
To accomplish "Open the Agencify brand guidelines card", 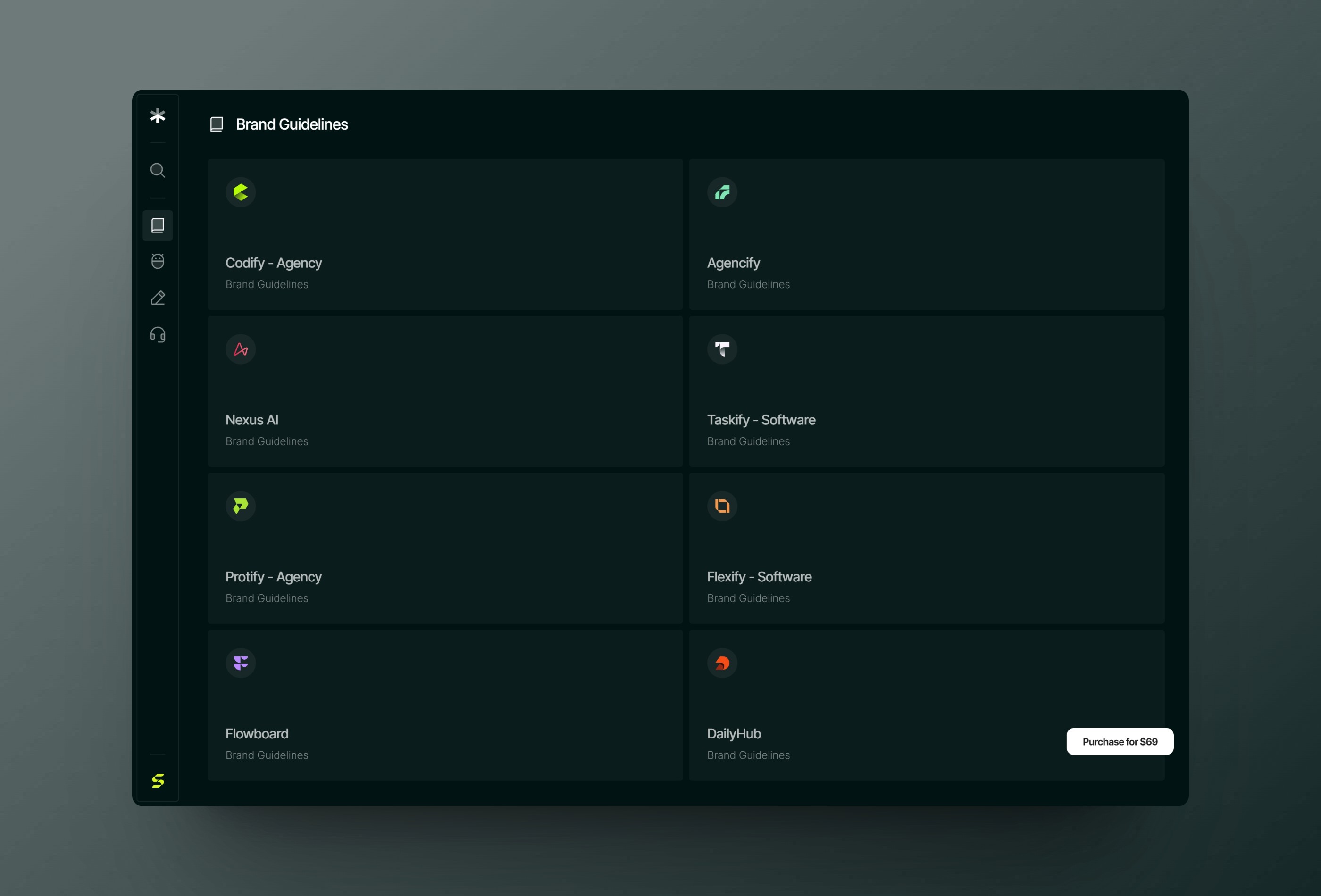I will 927,234.
